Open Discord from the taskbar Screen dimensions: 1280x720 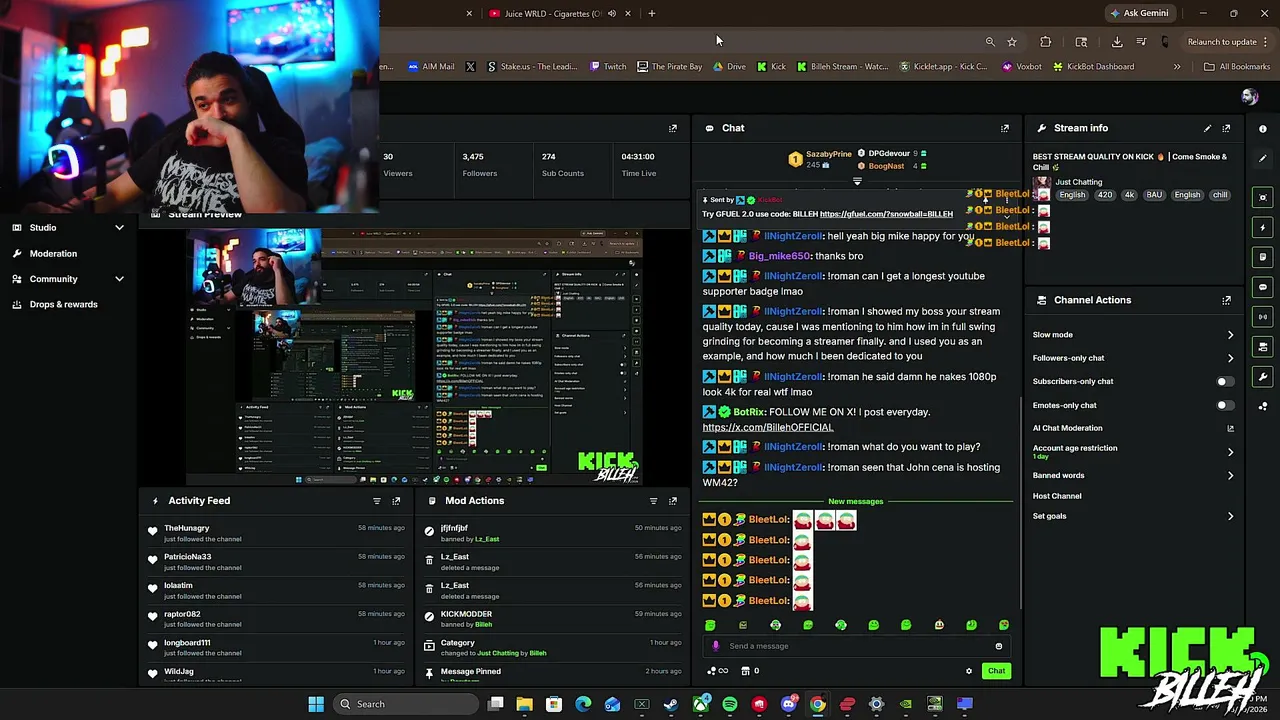click(788, 704)
